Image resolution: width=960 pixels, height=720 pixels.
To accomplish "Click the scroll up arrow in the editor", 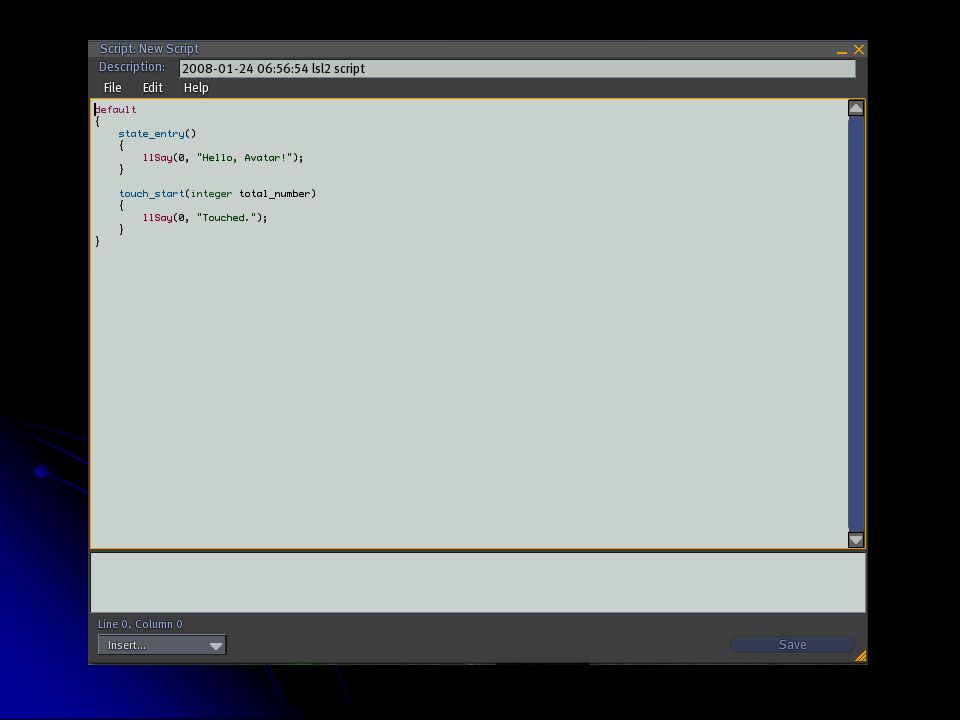I will click(x=856, y=108).
